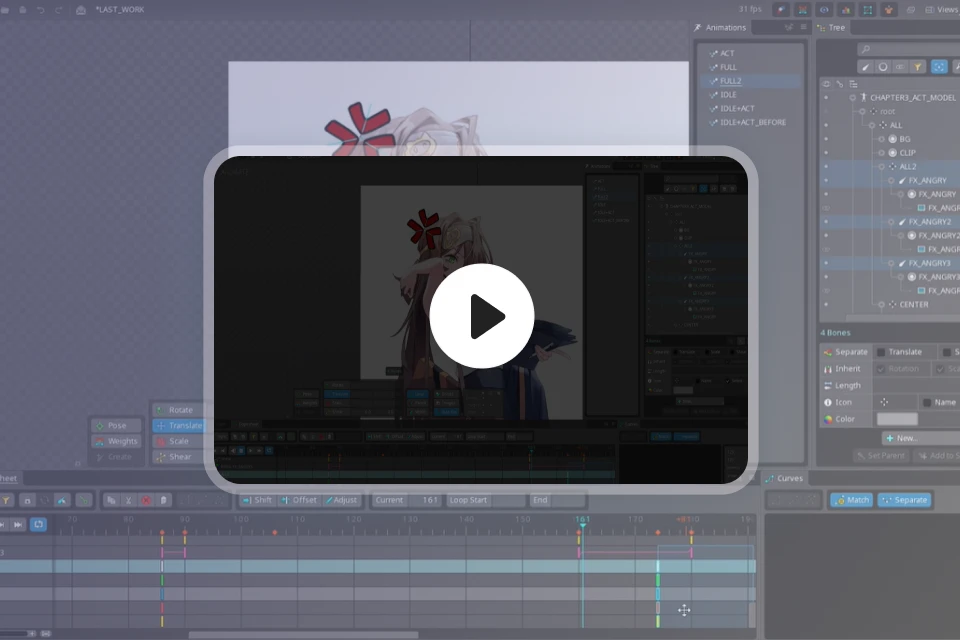The height and width of the screenshot is (640, 960).
Task: Click the orange figure icon in top toolbar
Action: point(889,9)
